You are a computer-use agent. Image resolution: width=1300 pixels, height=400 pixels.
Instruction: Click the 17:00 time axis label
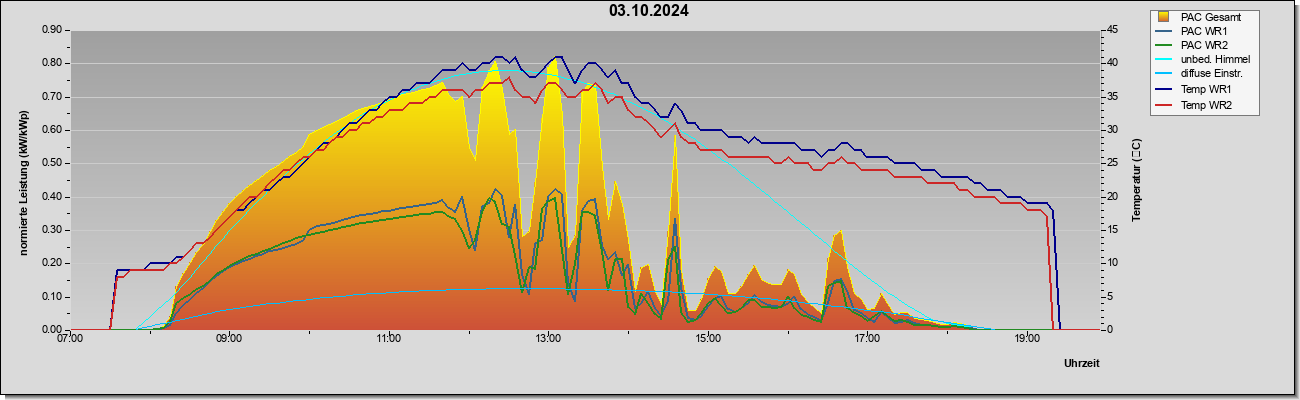[867, 339]
